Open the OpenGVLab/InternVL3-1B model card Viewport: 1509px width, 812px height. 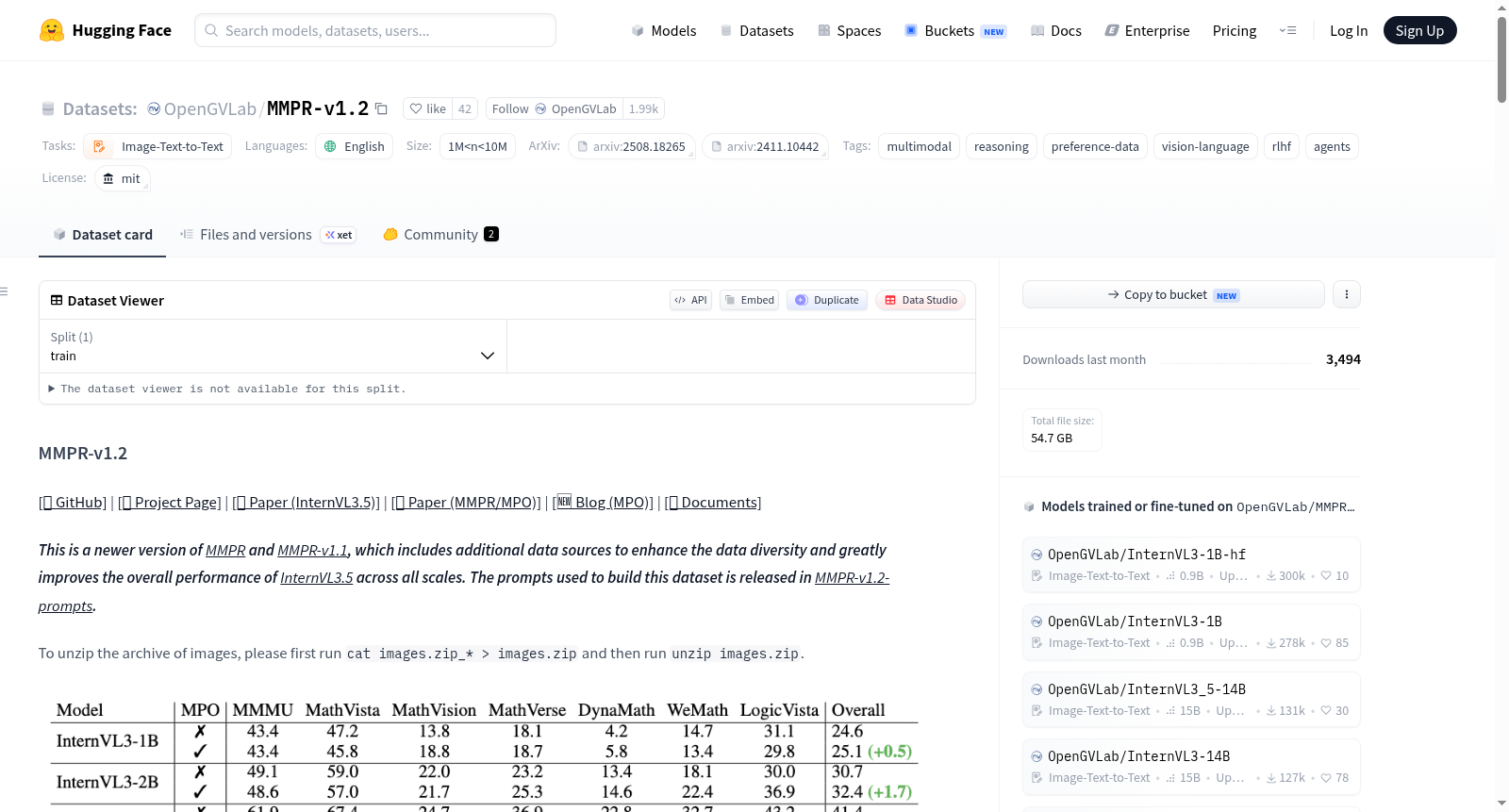[x=1191, y=632]
